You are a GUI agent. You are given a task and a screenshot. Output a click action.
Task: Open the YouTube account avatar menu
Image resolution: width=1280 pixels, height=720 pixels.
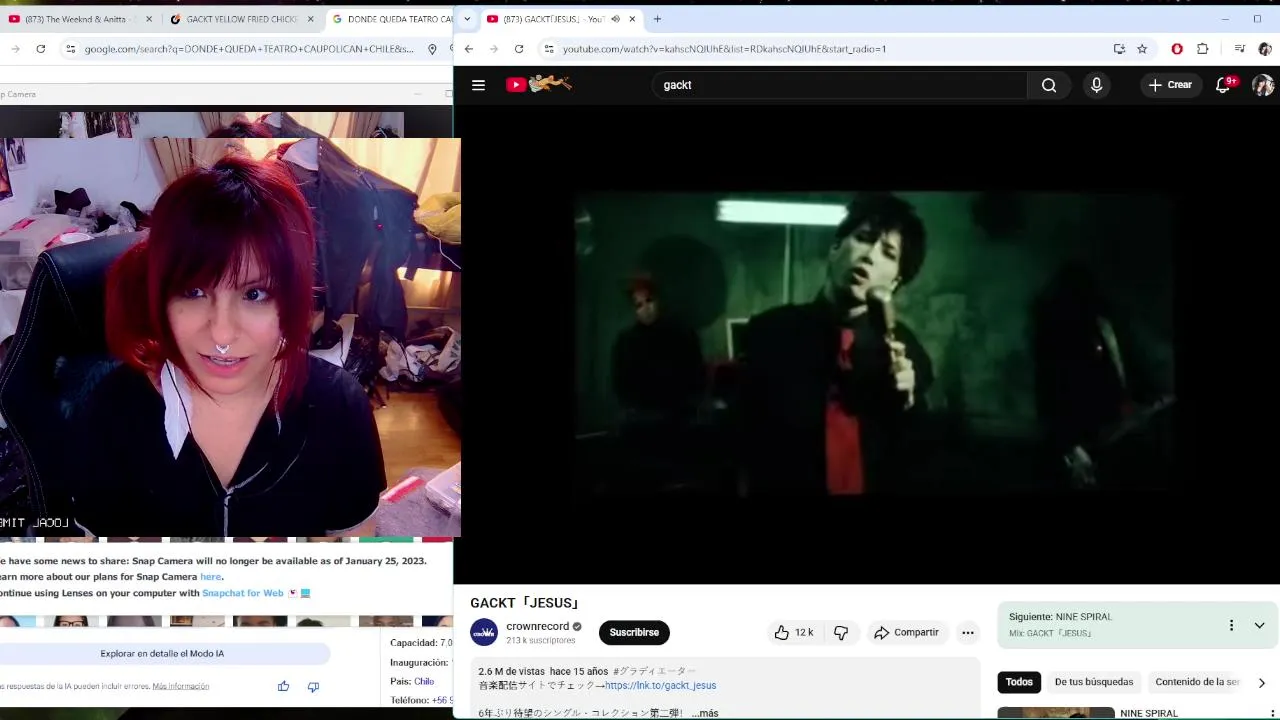(1263, 85)
